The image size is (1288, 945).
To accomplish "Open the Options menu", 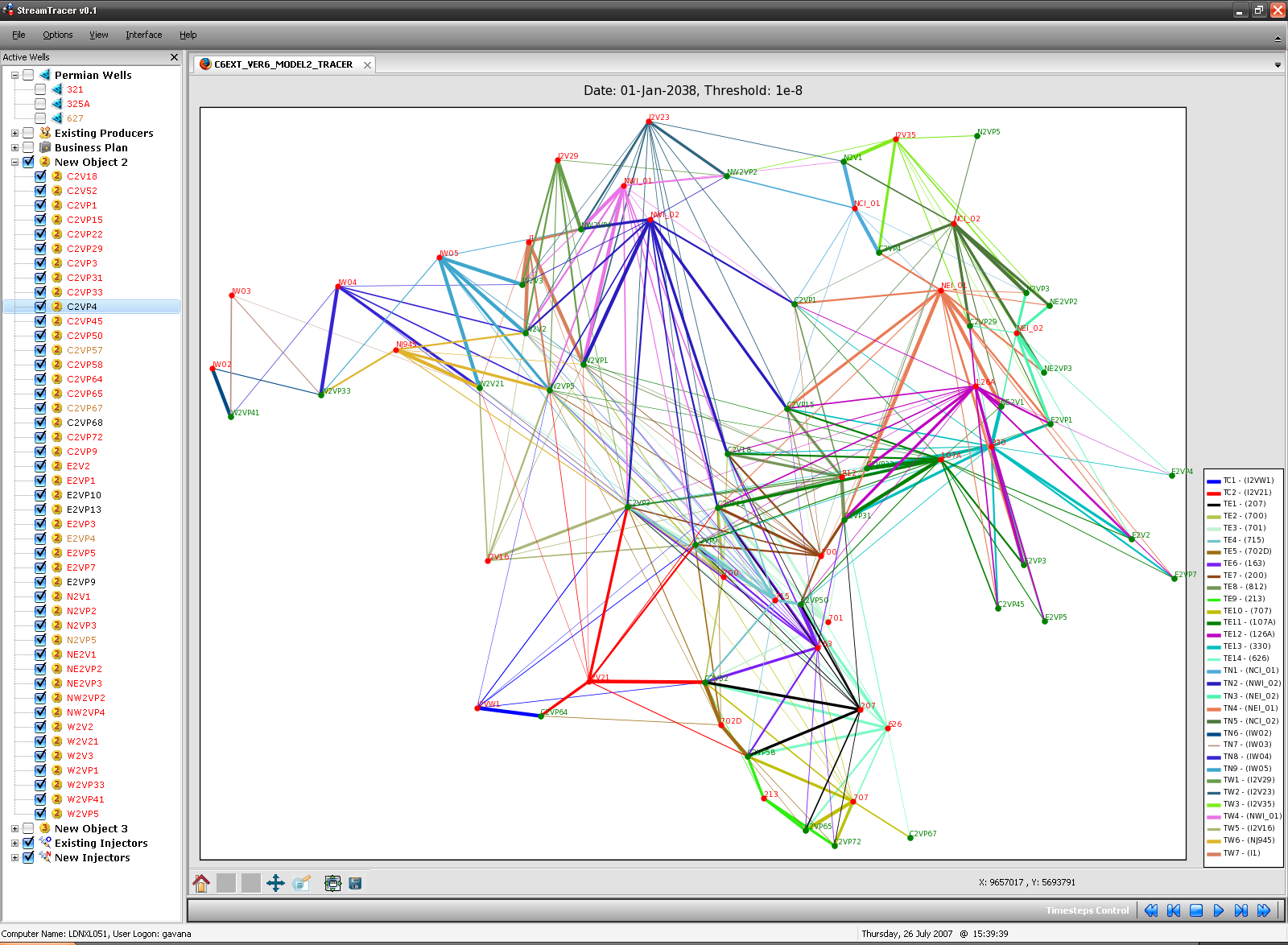I will [57, 35].
